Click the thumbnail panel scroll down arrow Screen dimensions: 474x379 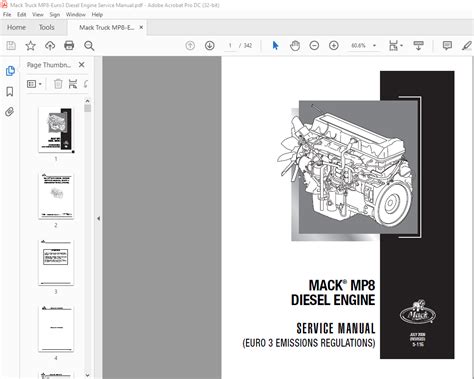pyautogui.click(x=87, y=375)
